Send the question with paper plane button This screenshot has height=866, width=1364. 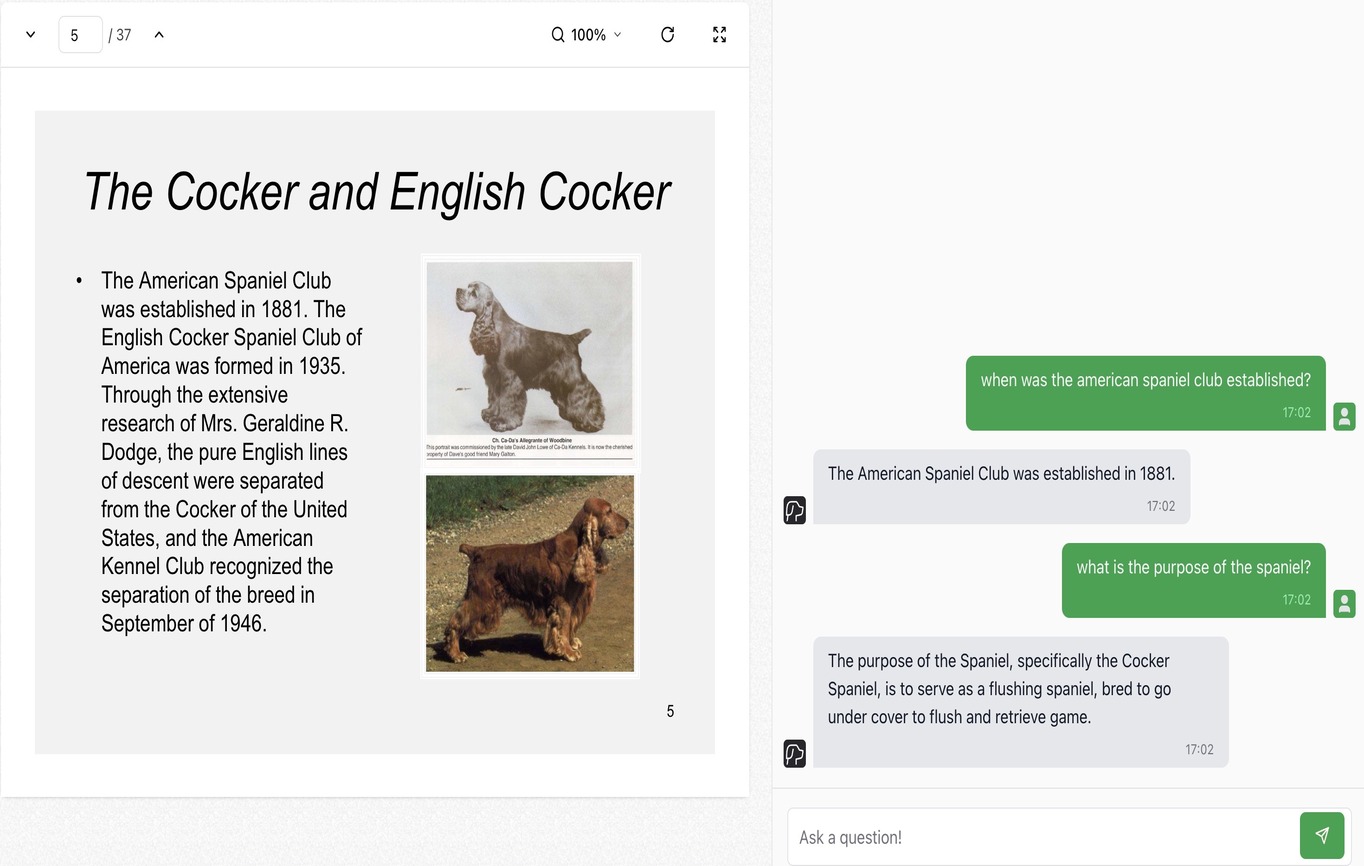pos(1322,835)
